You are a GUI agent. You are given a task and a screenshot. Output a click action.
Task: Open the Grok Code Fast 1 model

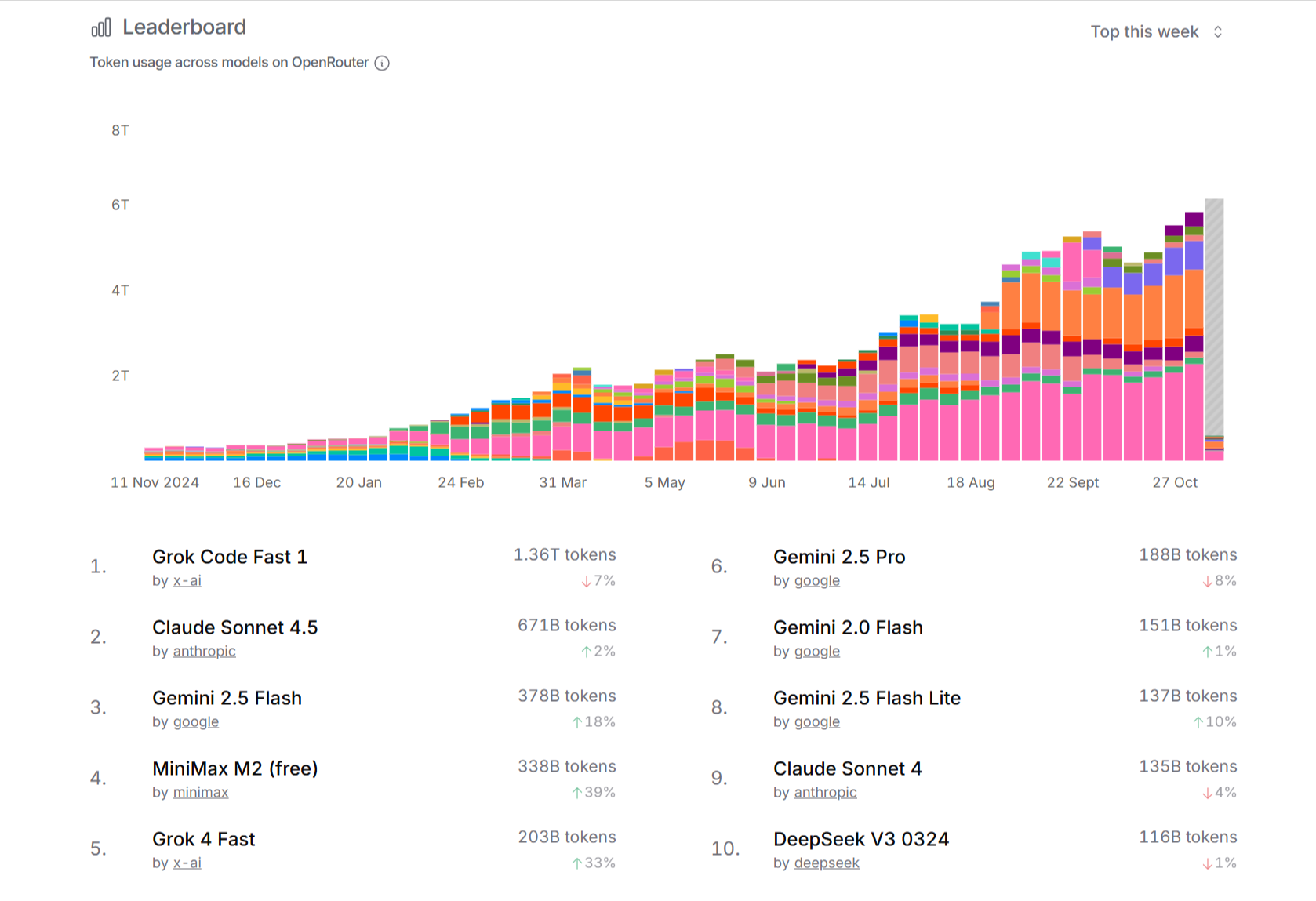point(229,557)
